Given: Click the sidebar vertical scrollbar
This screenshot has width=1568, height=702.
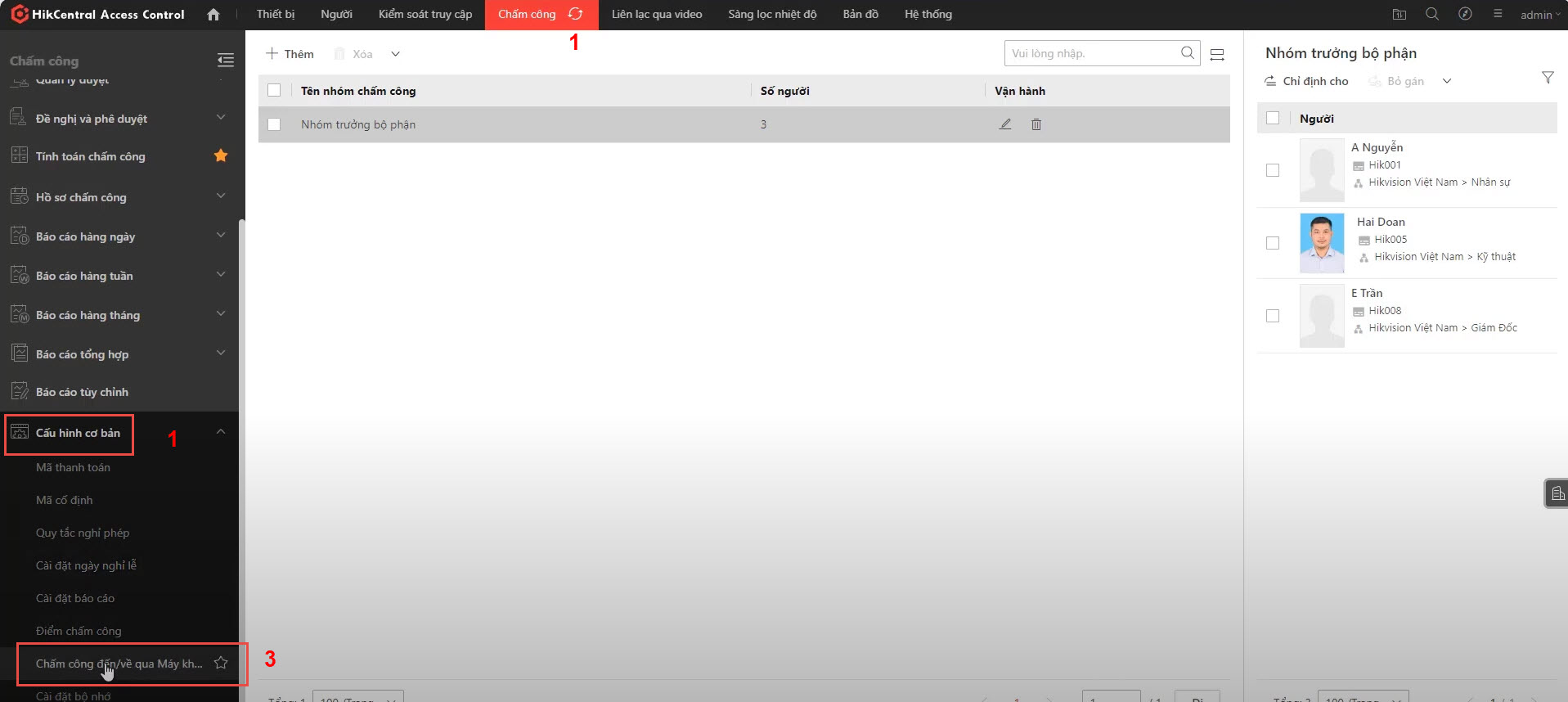Looking at the screenshot, I should pyautogui.click(x=241, y=409).
